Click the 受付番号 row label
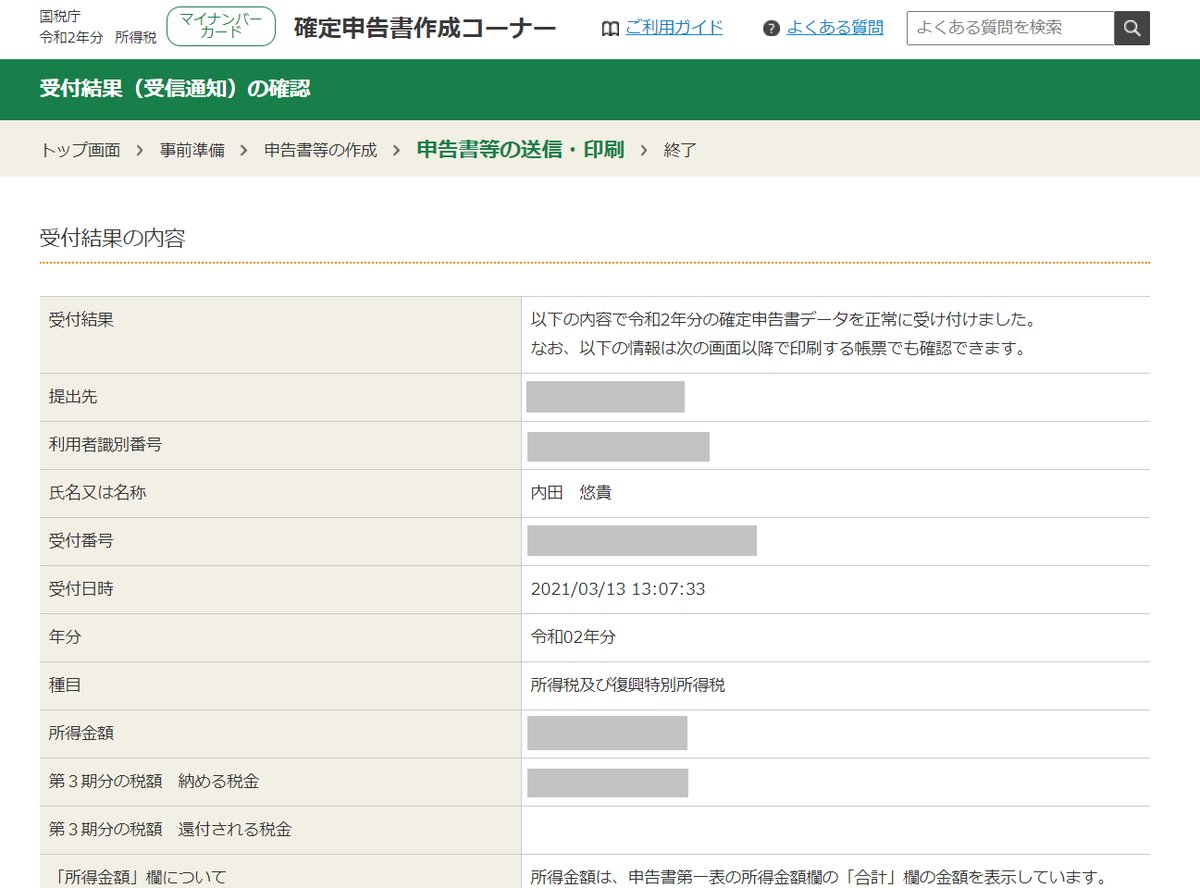 [81, 541]
